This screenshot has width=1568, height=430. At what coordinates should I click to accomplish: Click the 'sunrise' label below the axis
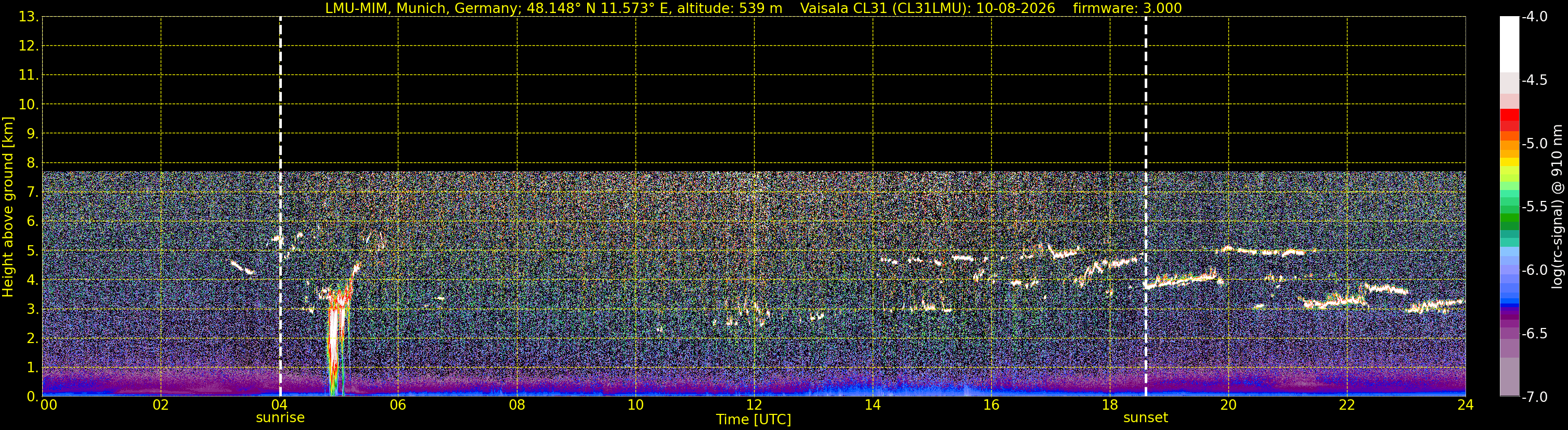point(280,418)
